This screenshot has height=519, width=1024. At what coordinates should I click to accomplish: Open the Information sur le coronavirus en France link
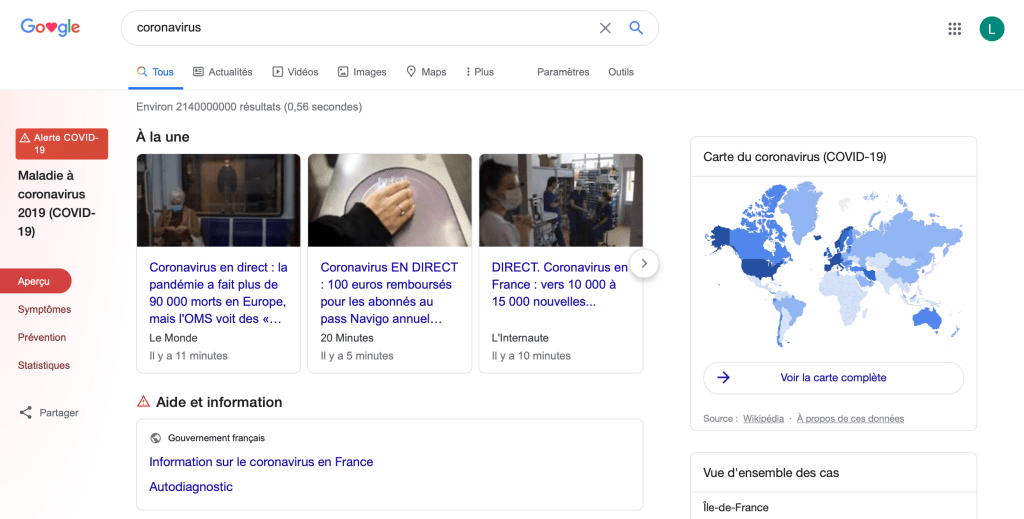pos(261,462)
